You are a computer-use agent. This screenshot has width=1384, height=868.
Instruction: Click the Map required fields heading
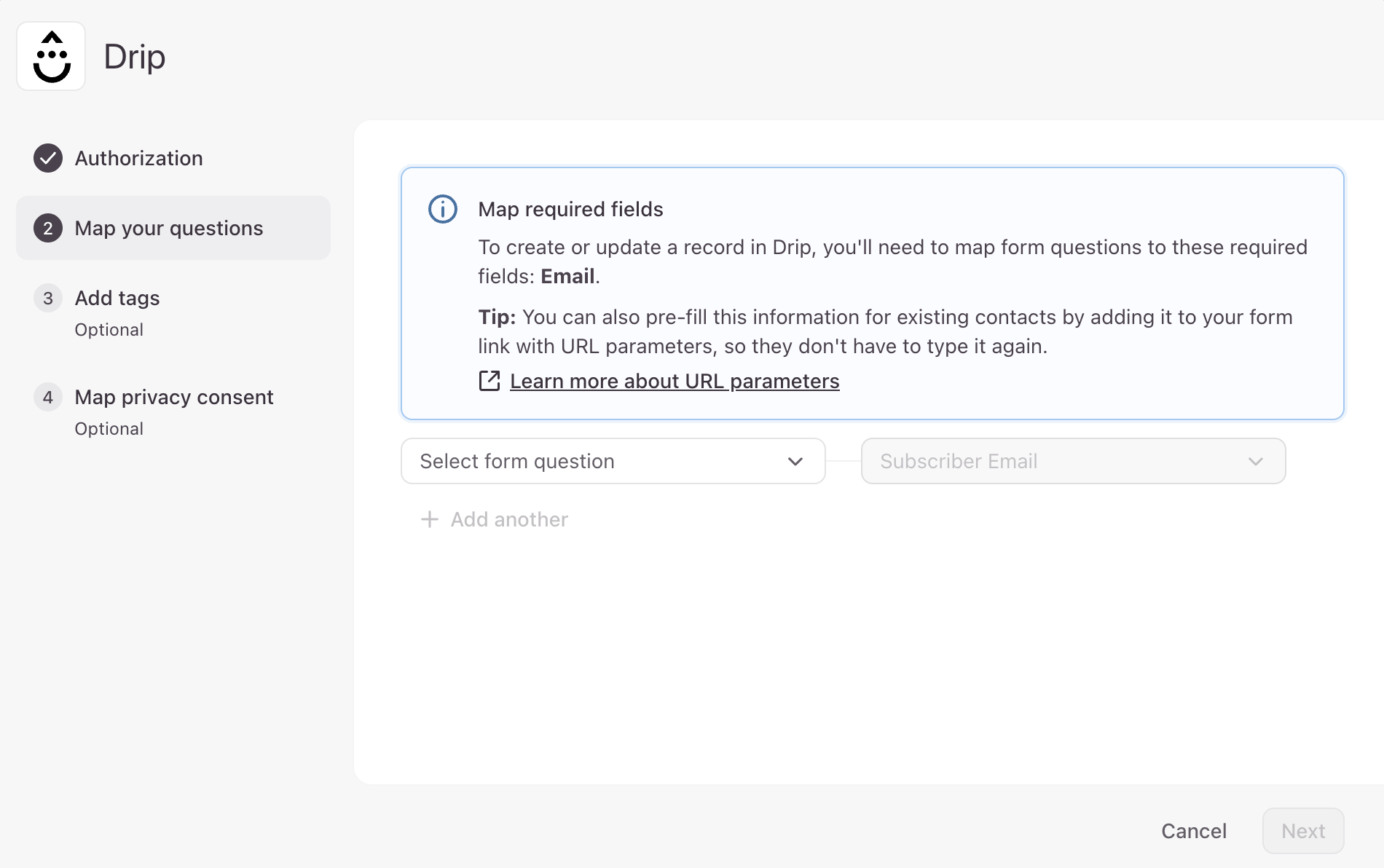[570, 209]
